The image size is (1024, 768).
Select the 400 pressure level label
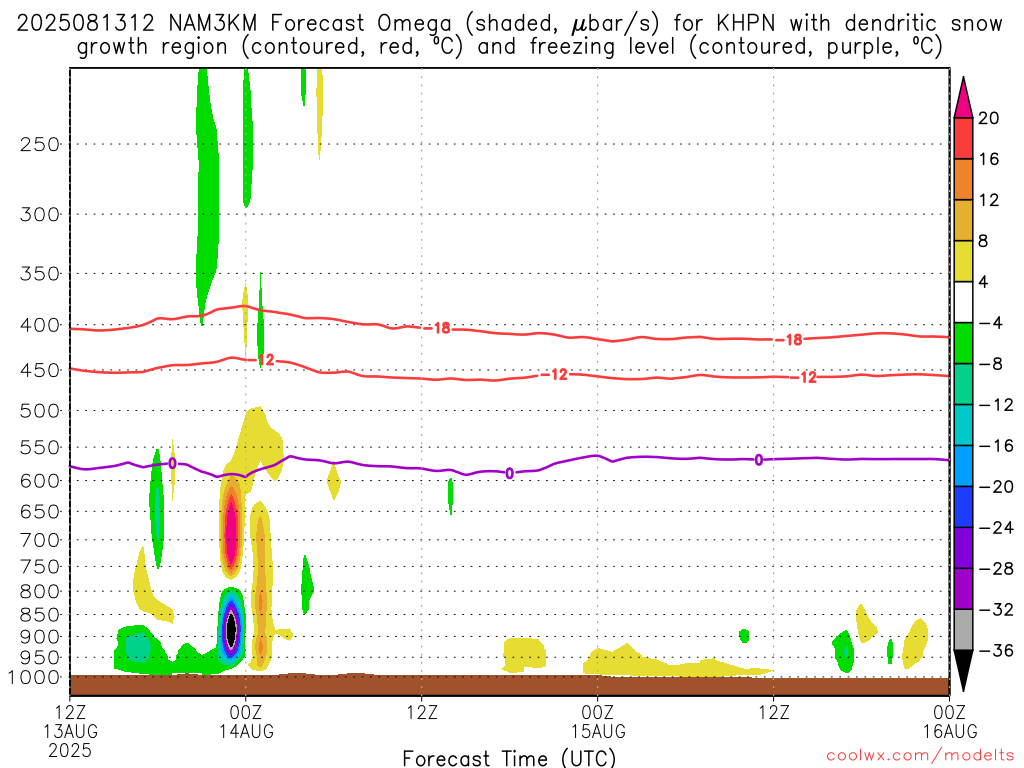pos(40,325)
